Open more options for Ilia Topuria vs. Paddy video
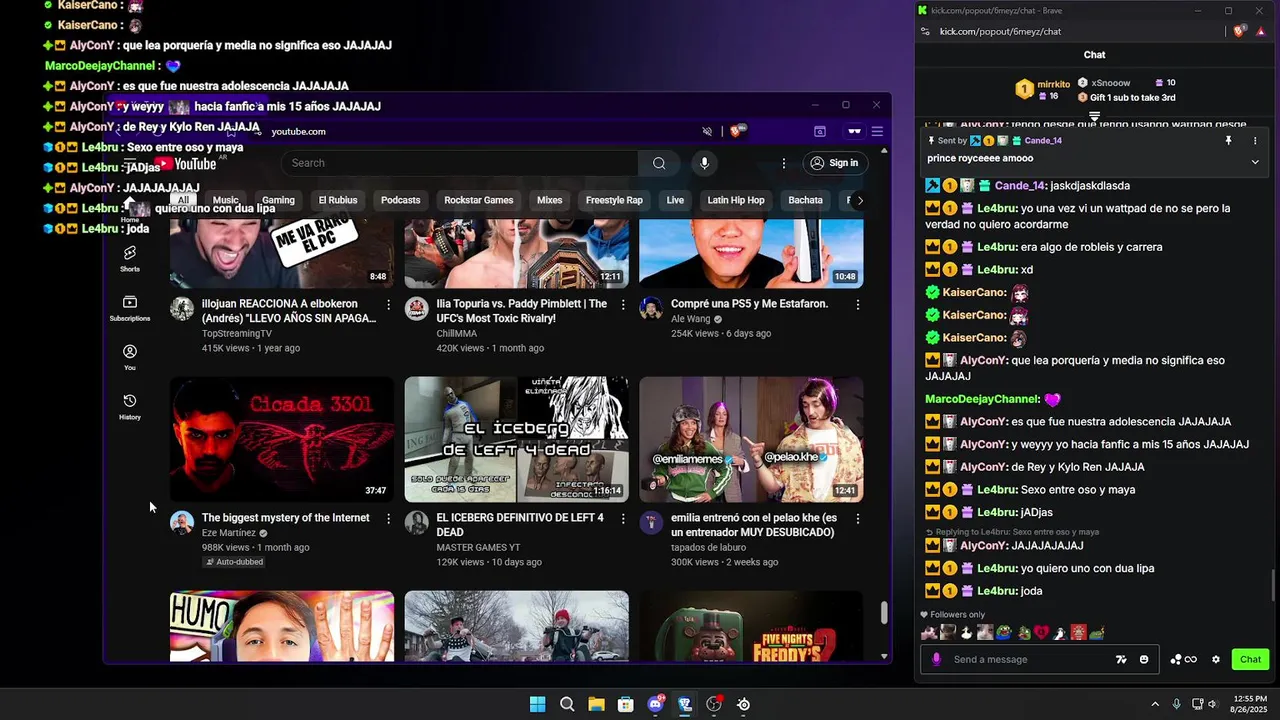 point(623,304)
